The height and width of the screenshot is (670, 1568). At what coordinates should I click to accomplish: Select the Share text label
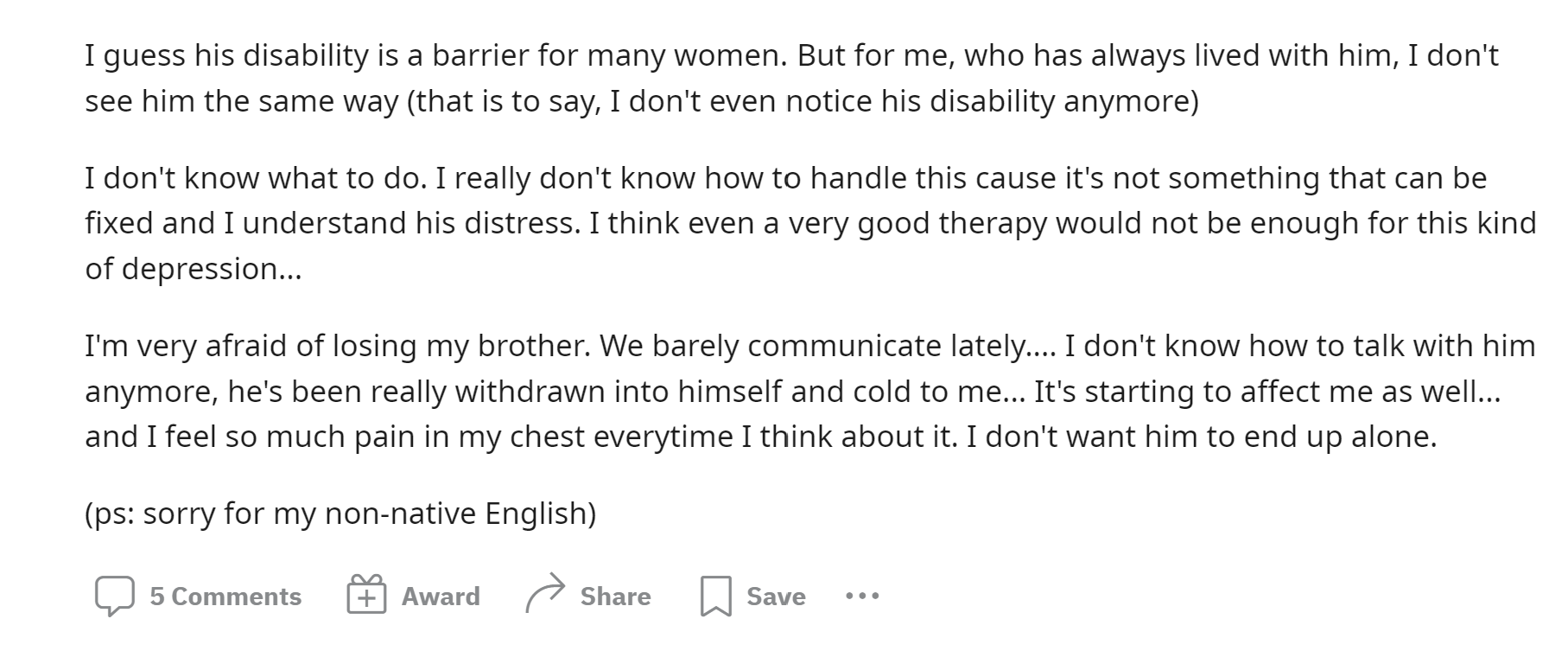pos(616,597)
